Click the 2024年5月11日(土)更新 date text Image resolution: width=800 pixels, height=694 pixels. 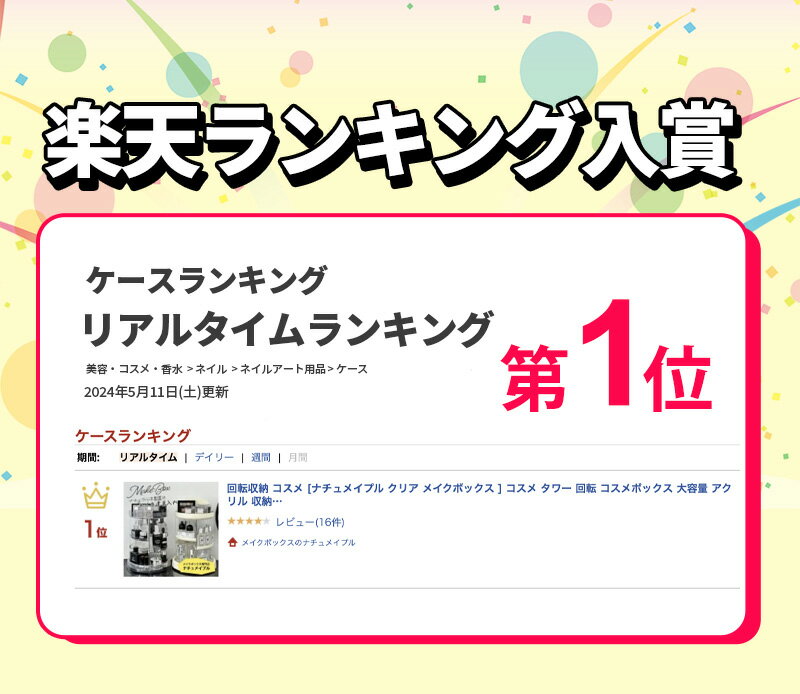[156, 392]
